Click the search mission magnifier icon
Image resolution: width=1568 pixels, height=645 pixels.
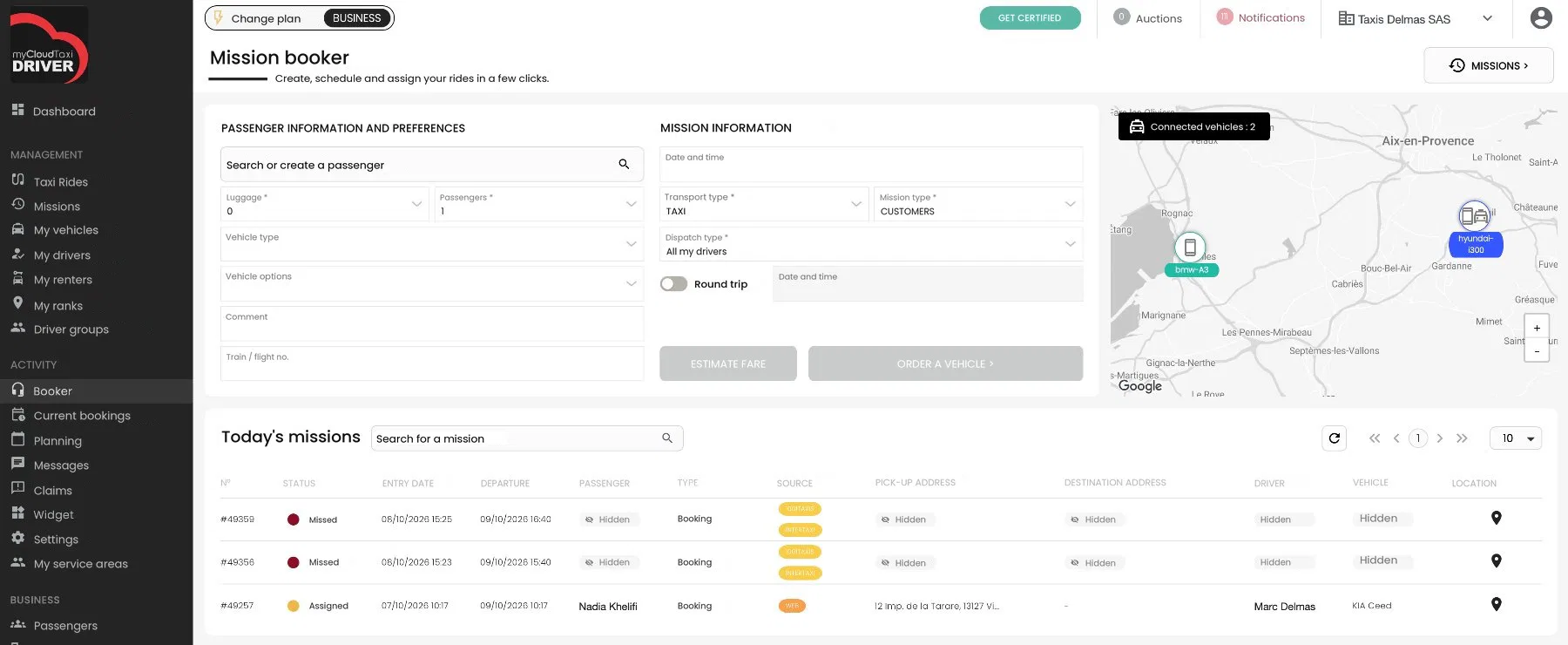[667, 438]
